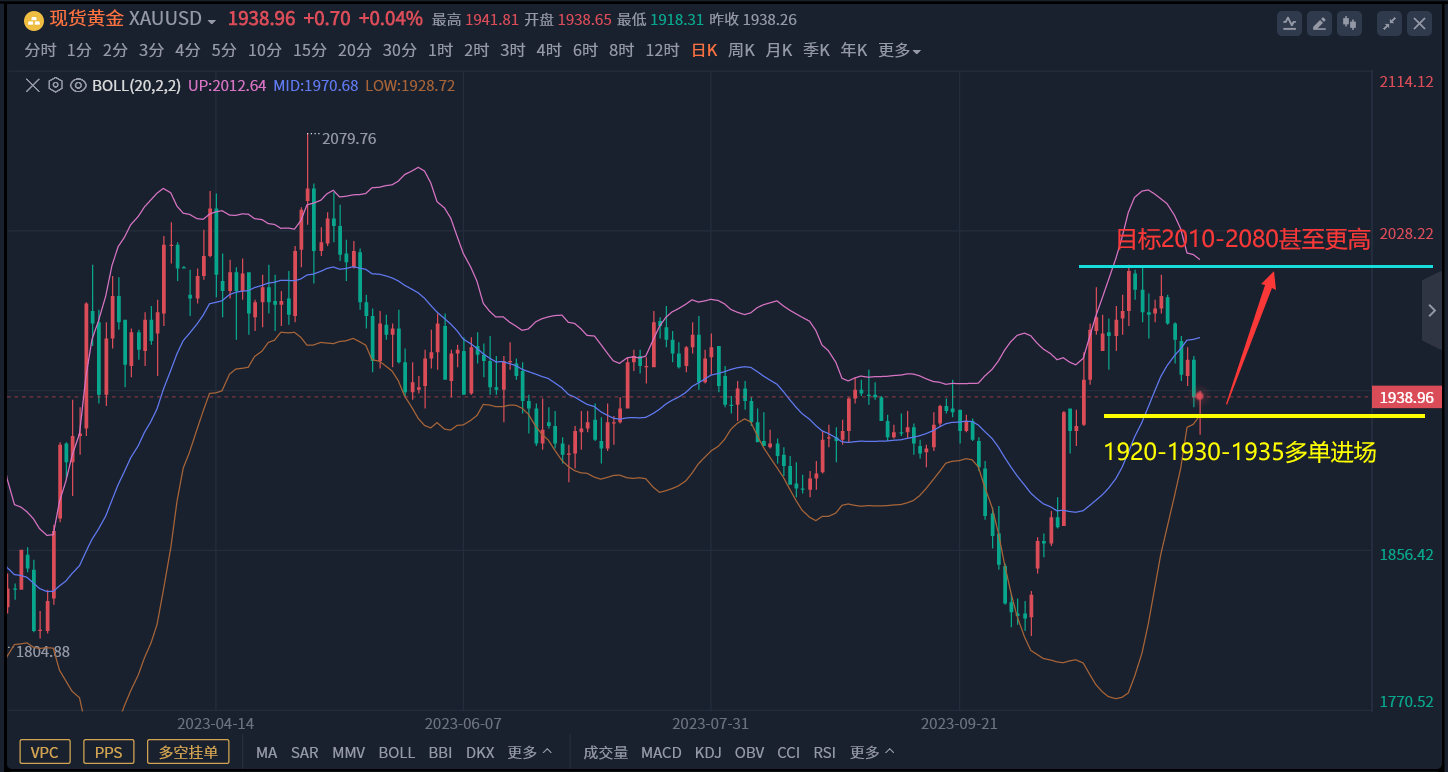
Task: Toggle the VPC overlay button
Action: pos(44,752)
